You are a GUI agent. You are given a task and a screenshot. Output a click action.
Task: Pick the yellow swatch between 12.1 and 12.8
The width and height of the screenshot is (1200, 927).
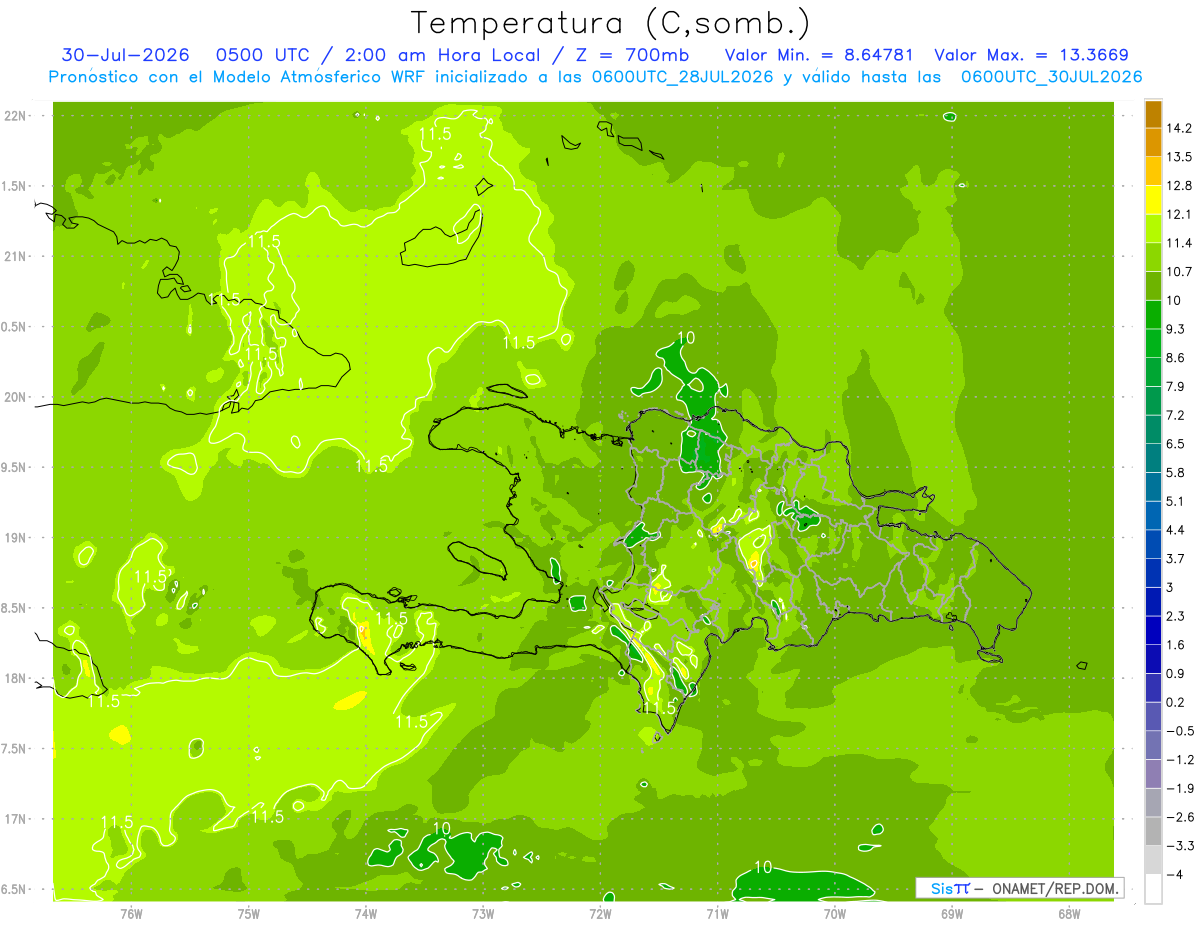point(1153,200)
